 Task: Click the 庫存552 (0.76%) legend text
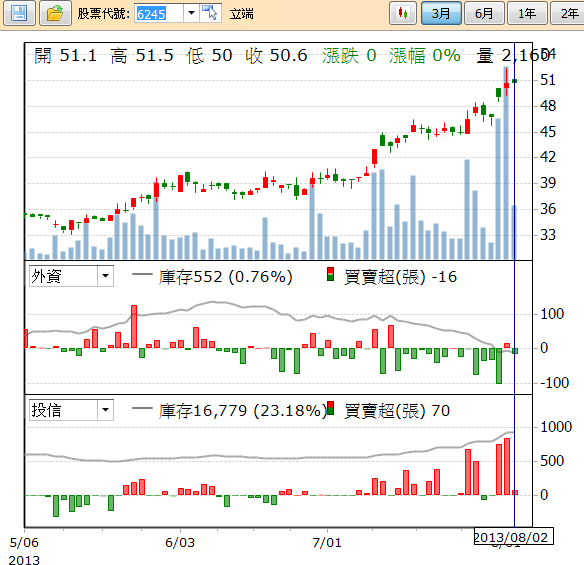(226, 277)
